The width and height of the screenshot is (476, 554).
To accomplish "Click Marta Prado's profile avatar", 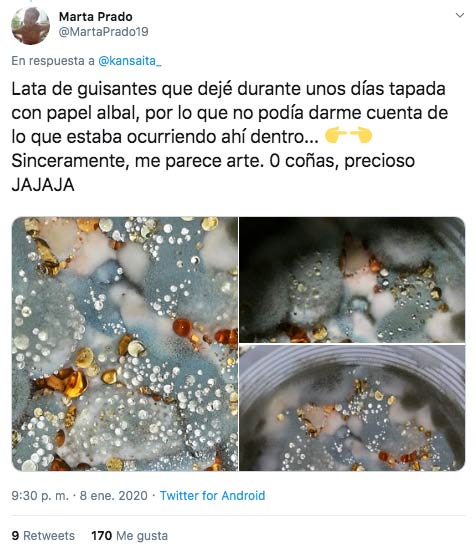I will click(30, 25).
